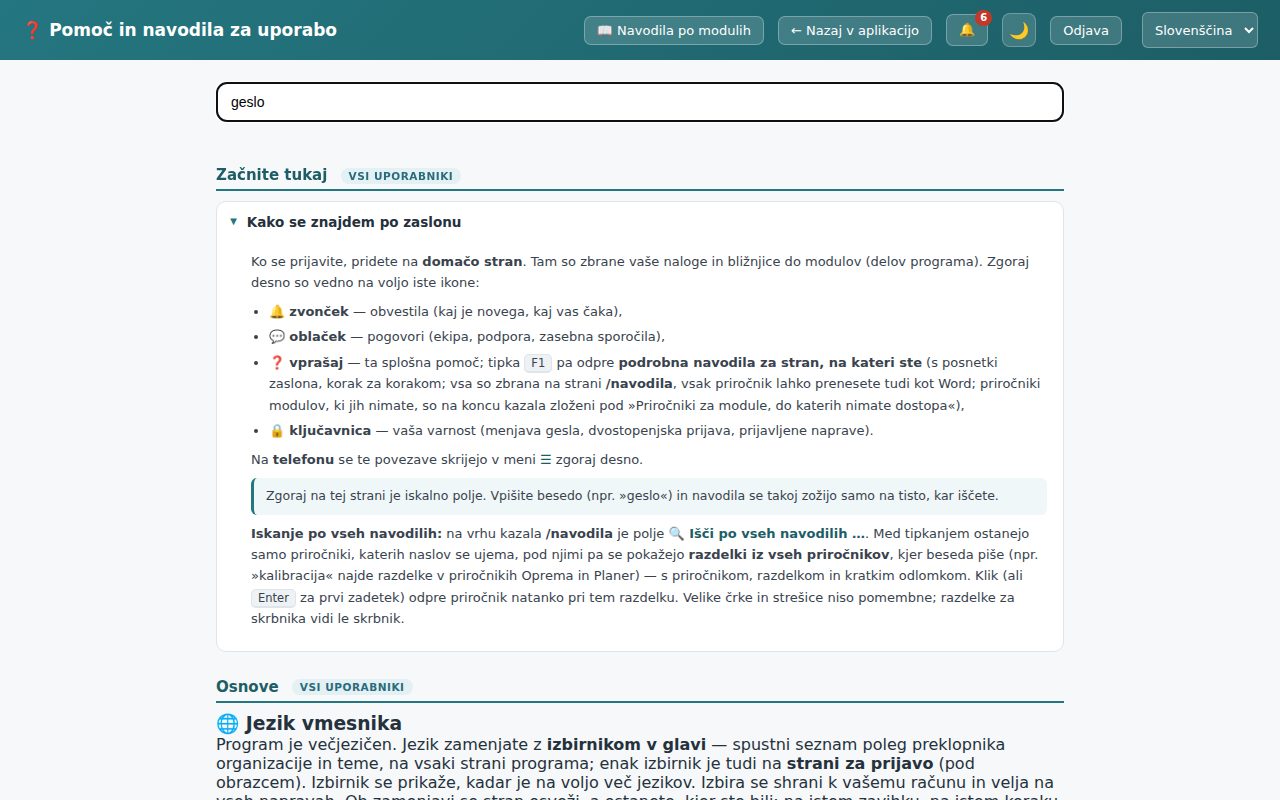Viewport: 1280px width, 800px height.
Task: Click the question mark icon in header title
Action: tap(31, 30)
